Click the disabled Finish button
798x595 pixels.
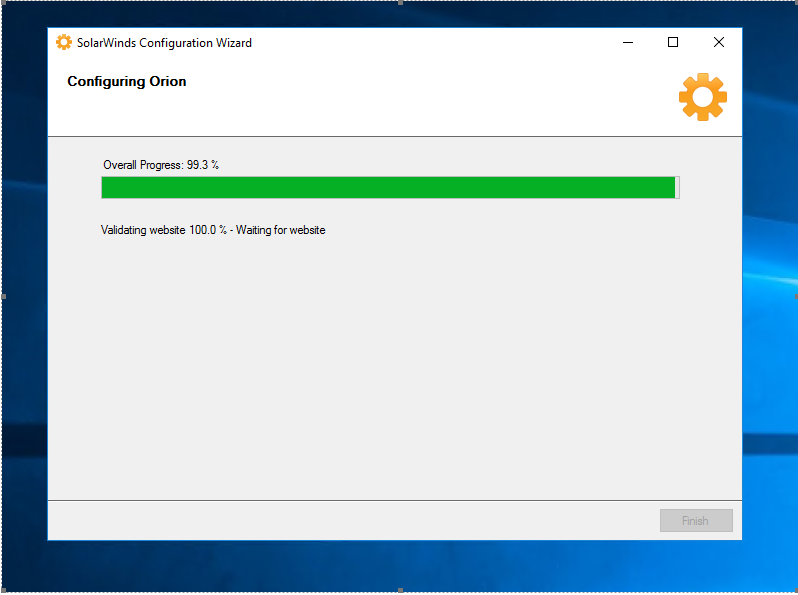click(696, 520)
